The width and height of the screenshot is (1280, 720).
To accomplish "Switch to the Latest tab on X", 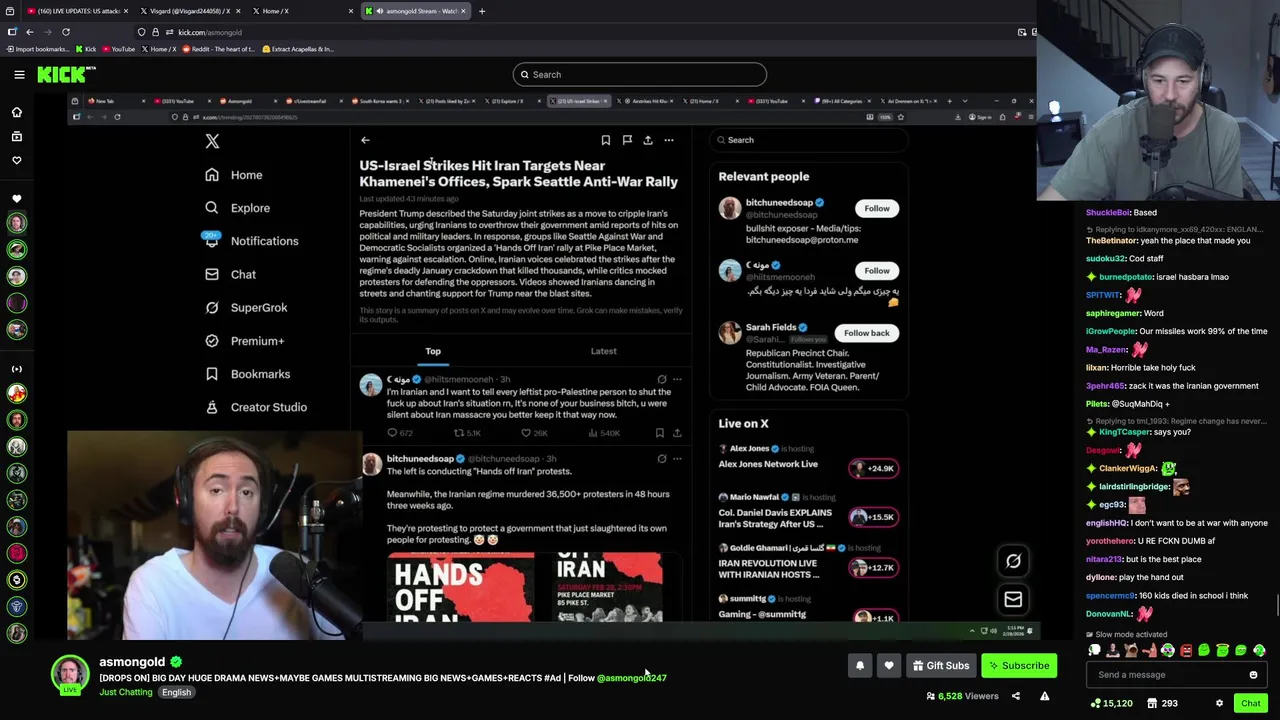I will pos(603,351).
